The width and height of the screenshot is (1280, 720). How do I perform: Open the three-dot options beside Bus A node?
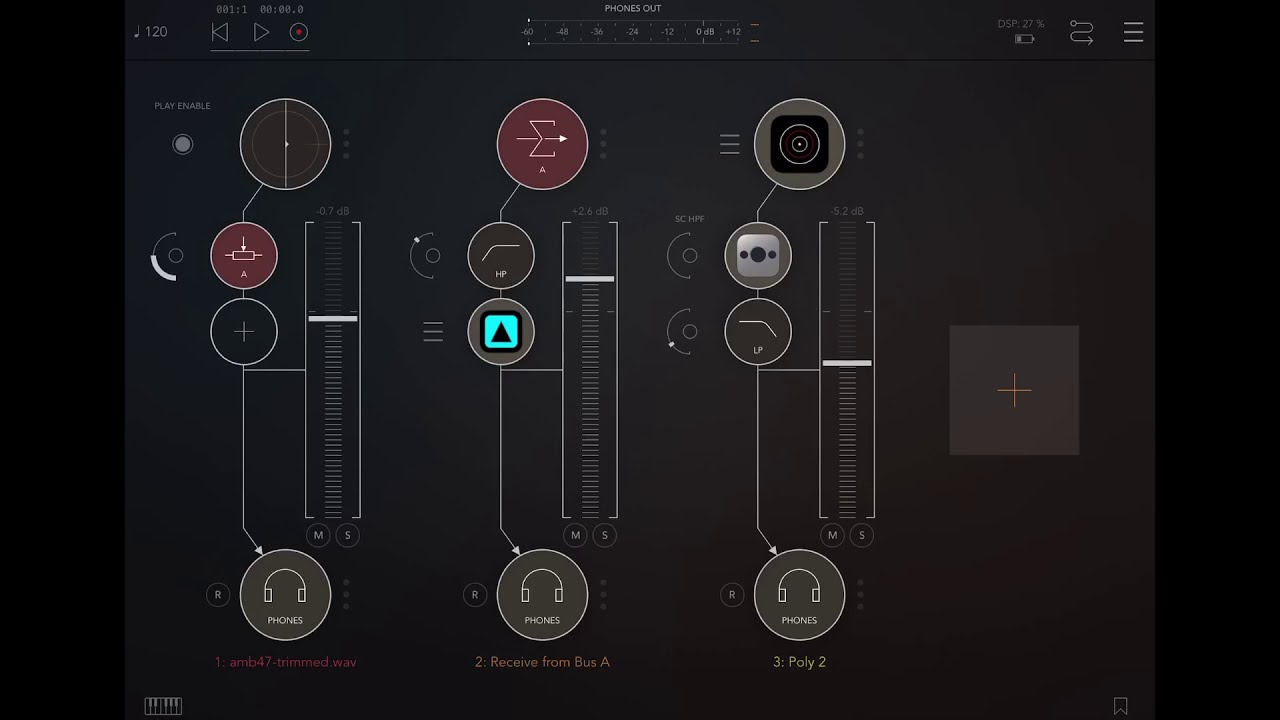coord(603,144)
